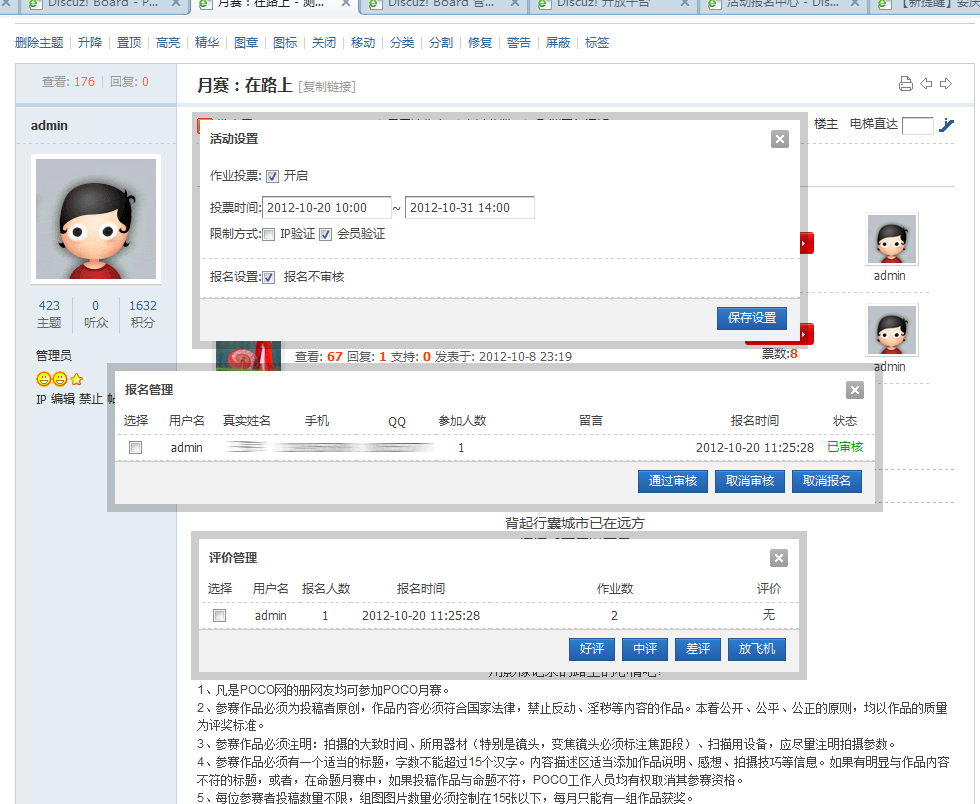Open 分割 moderation option
The height and width of the screenshot is (804, 980).
tap(441, 43)
